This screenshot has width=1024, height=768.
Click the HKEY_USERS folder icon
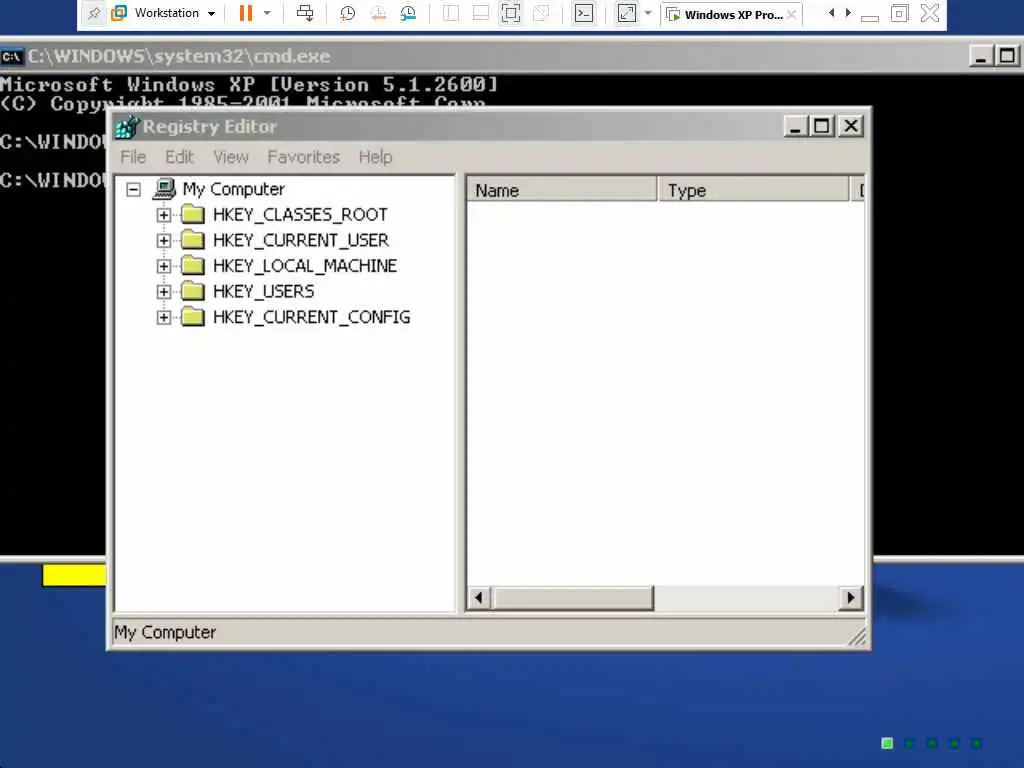(193, 291)
